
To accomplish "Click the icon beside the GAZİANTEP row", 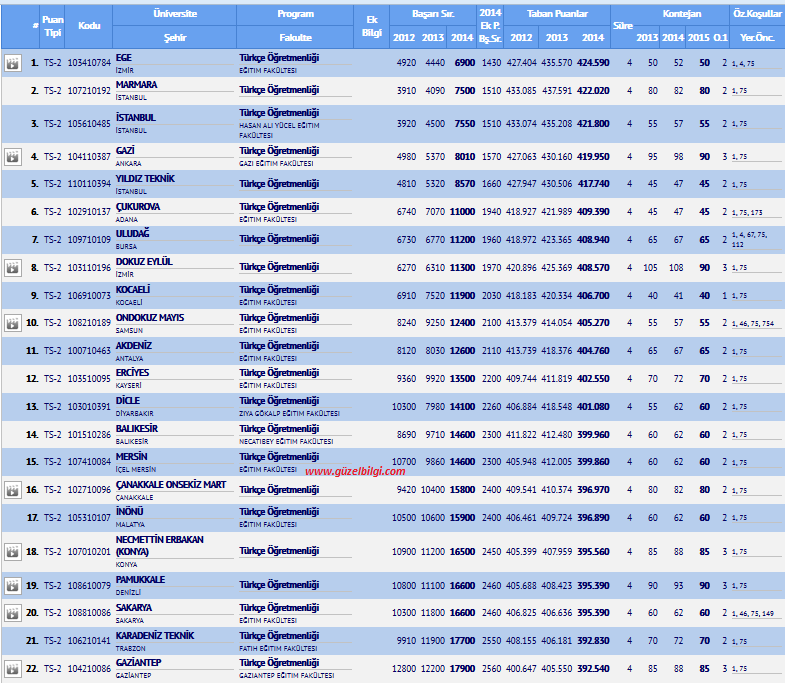I will (13, 668).
